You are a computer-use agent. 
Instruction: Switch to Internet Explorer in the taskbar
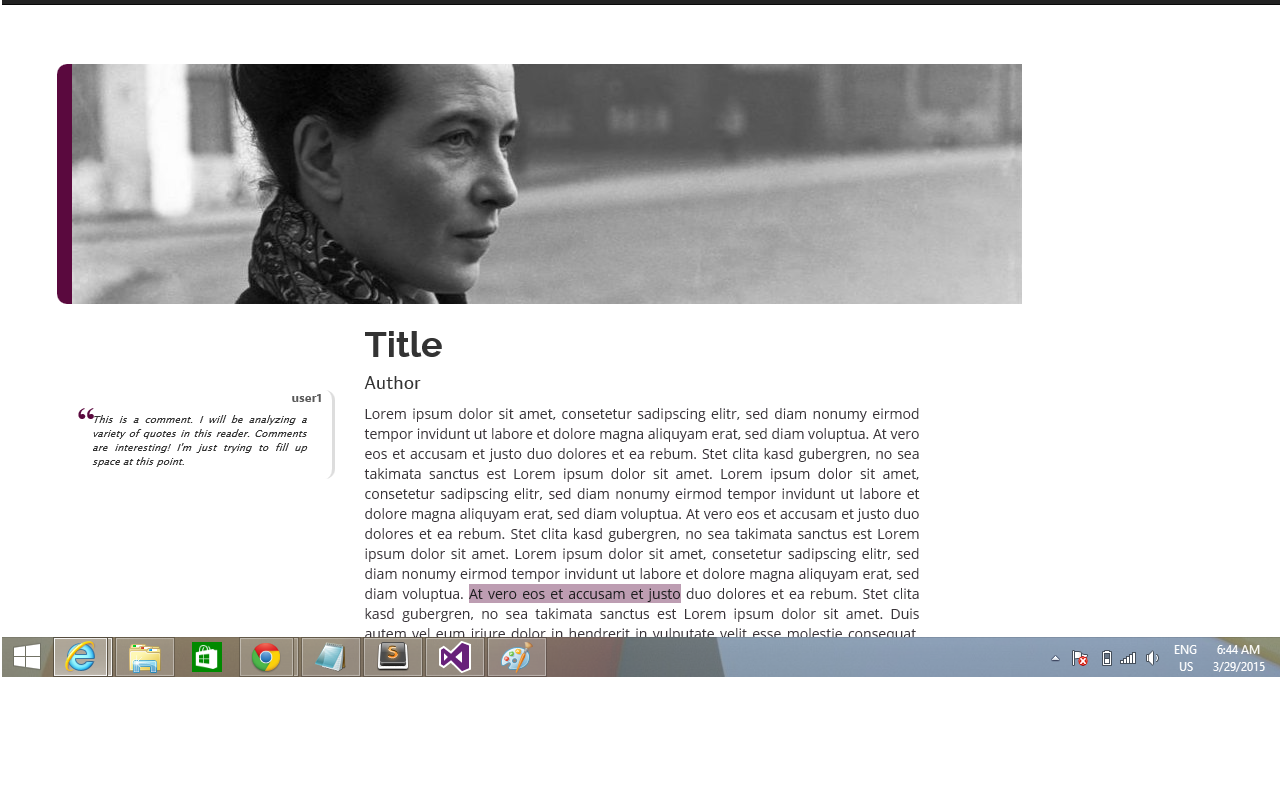tap(80, 657)
